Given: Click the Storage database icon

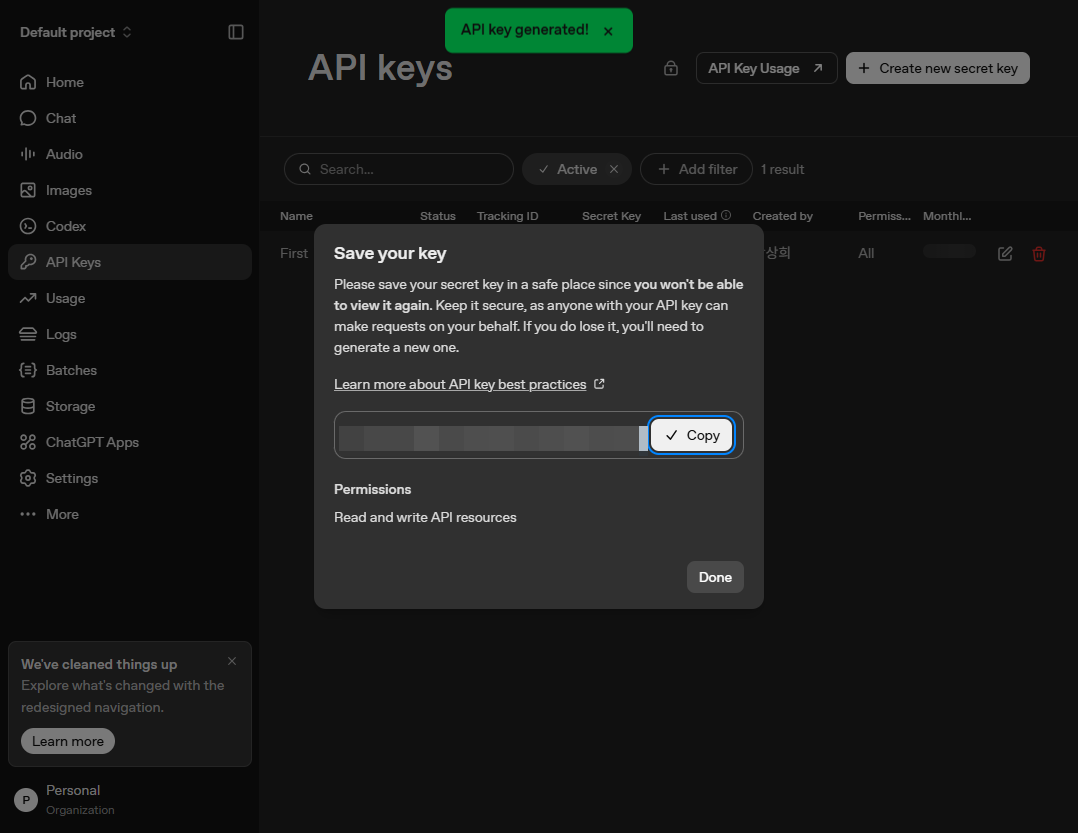Looking at the screenshot, I should tap(28, 406).
